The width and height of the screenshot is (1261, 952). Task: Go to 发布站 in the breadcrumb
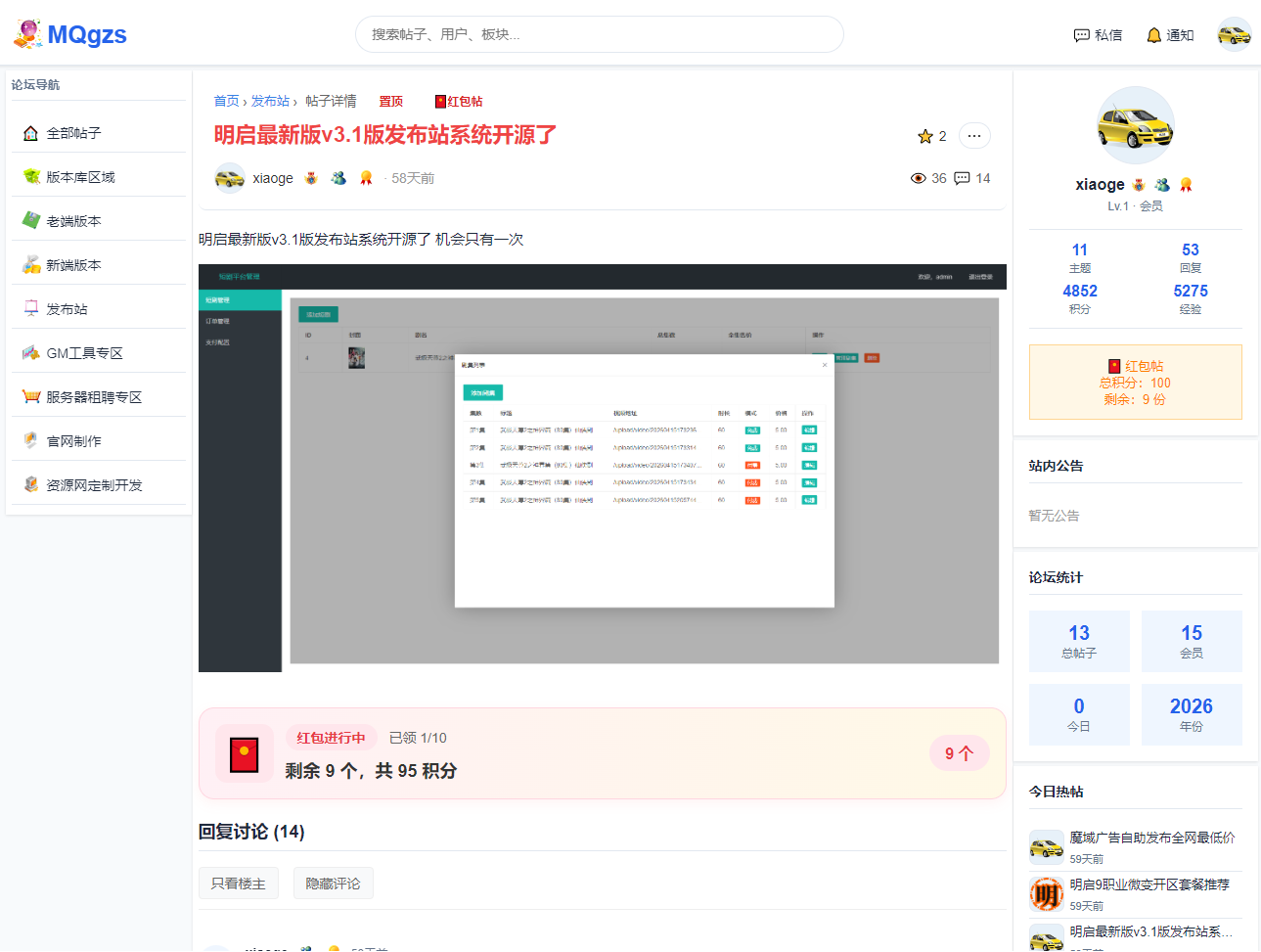(270, 101)
